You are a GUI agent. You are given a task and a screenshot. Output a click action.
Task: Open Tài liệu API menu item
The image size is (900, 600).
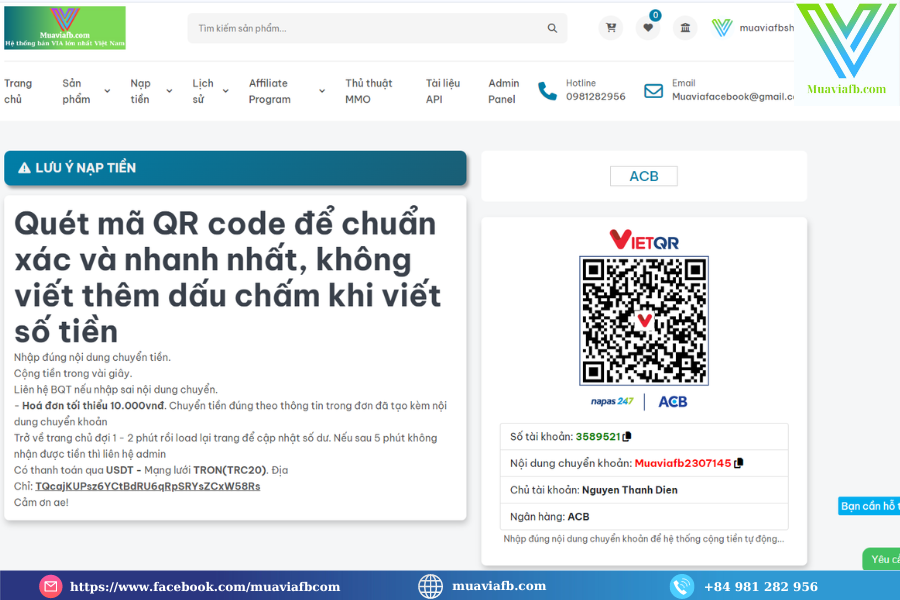click(443, 91)
